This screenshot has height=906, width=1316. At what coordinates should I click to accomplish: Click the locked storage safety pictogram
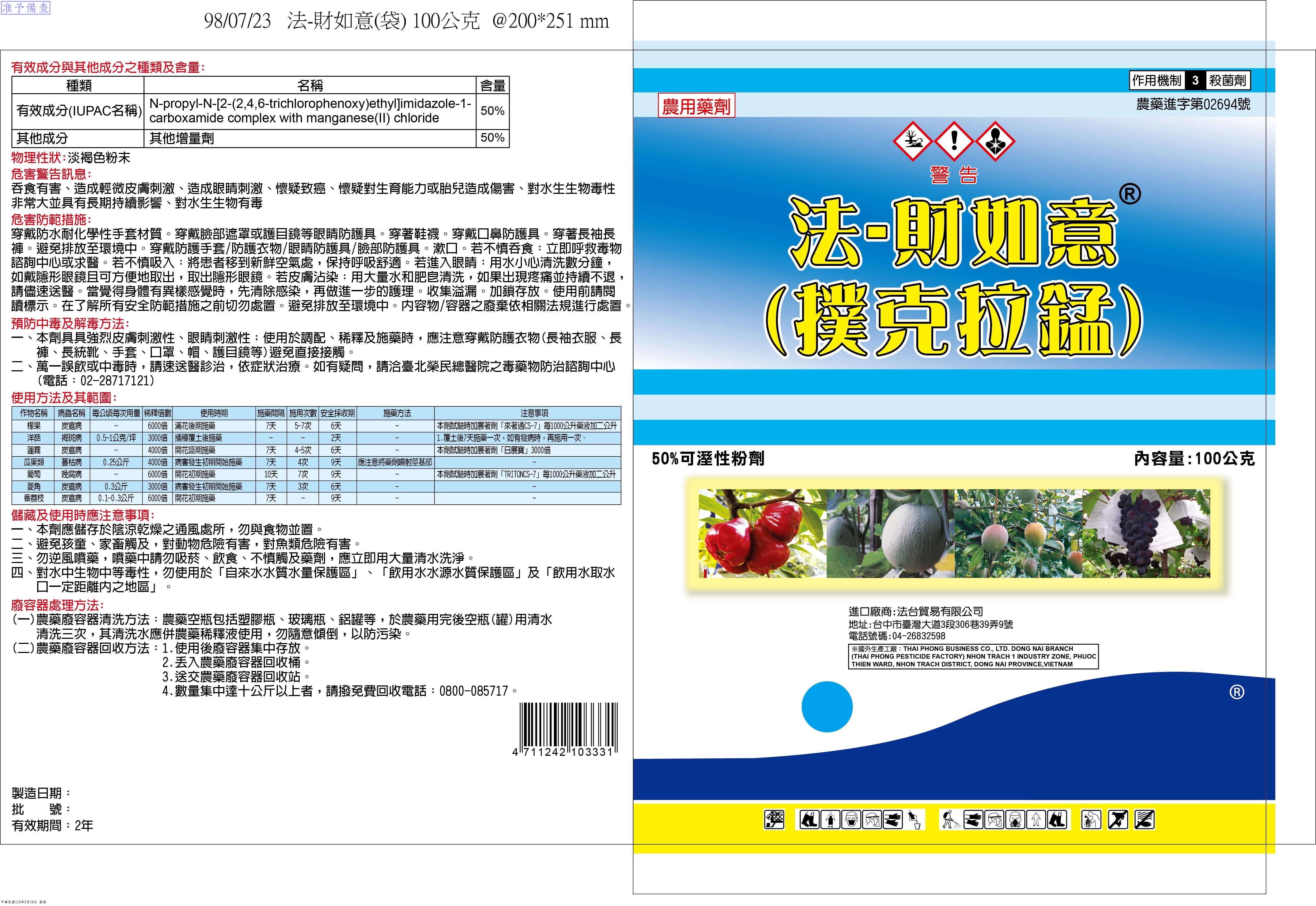point(775,819)
